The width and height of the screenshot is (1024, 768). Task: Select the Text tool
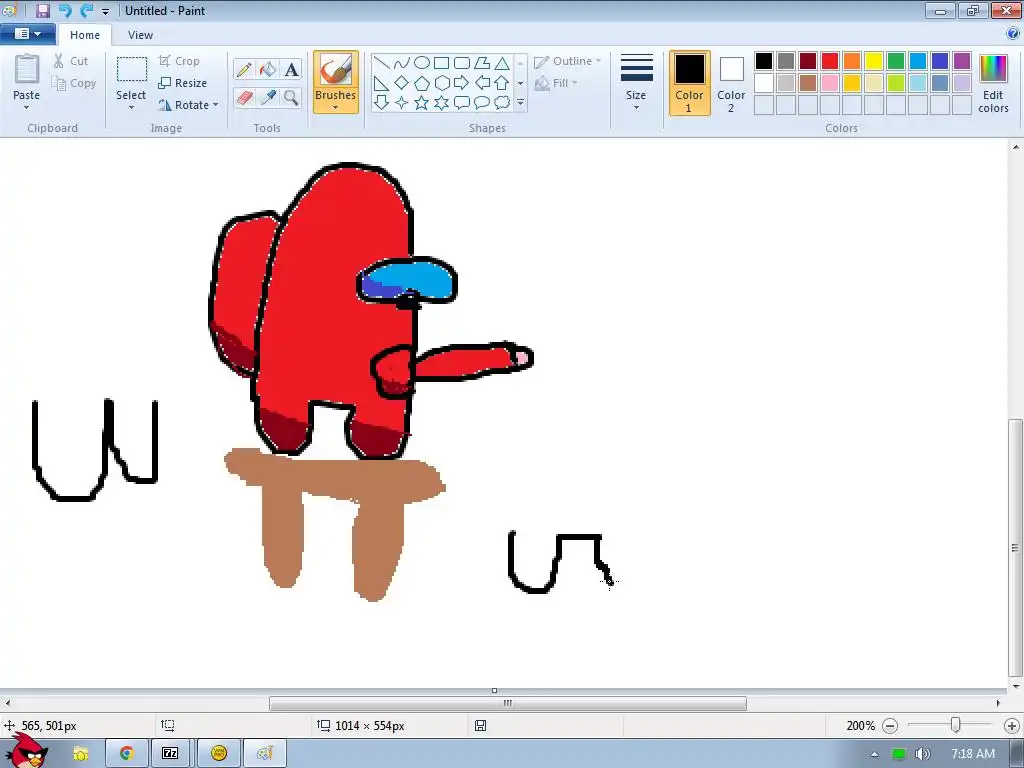pos(291,69)
